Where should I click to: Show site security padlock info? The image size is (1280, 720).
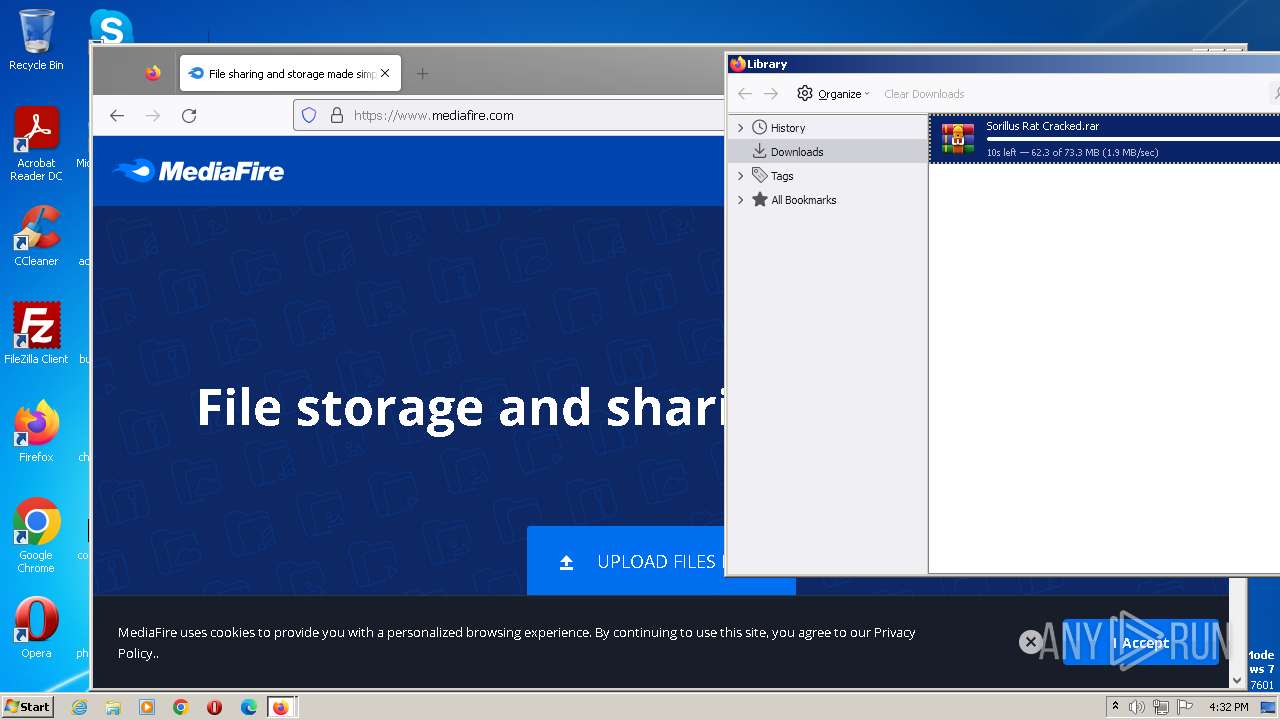tap(336, 115)
